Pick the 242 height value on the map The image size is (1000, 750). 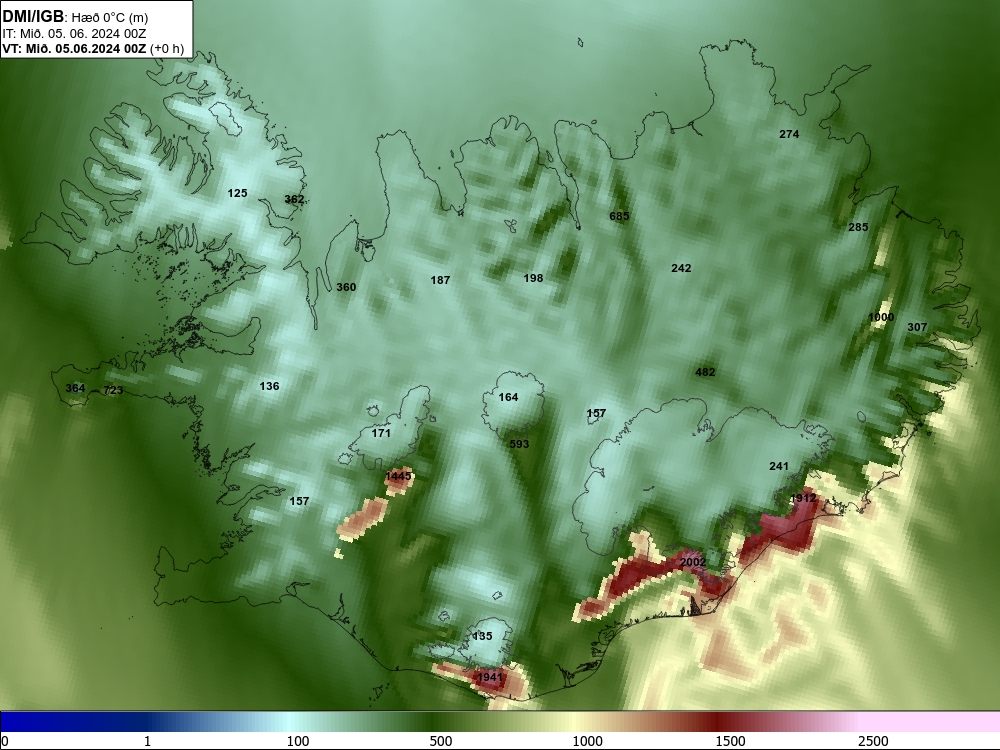coord(681,268)
